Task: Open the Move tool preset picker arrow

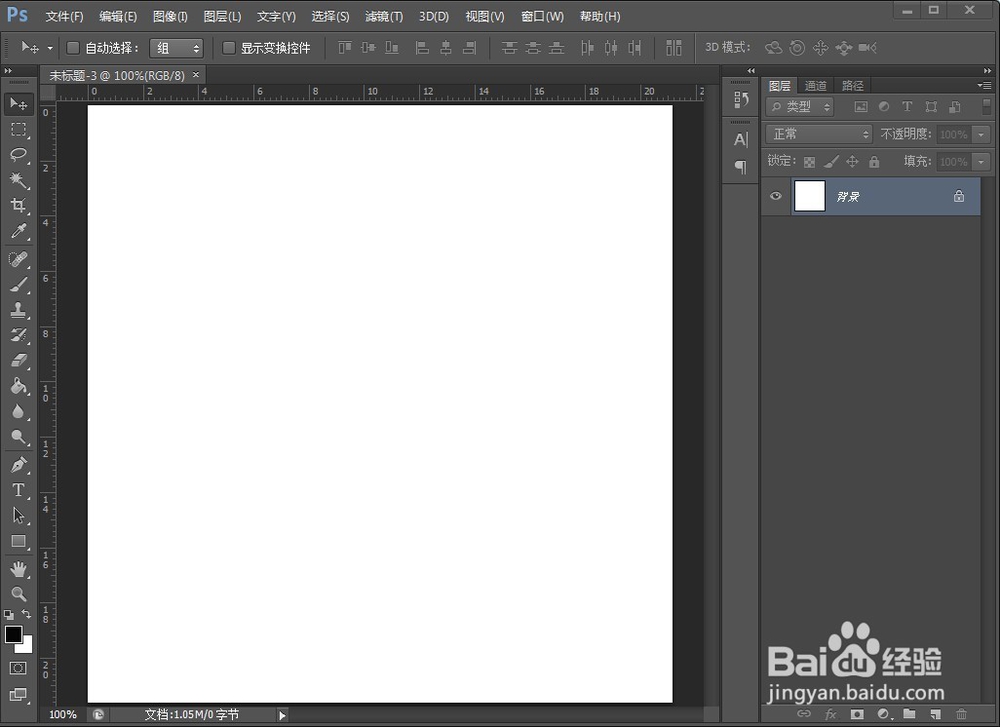Action: [x=50, y=48]
